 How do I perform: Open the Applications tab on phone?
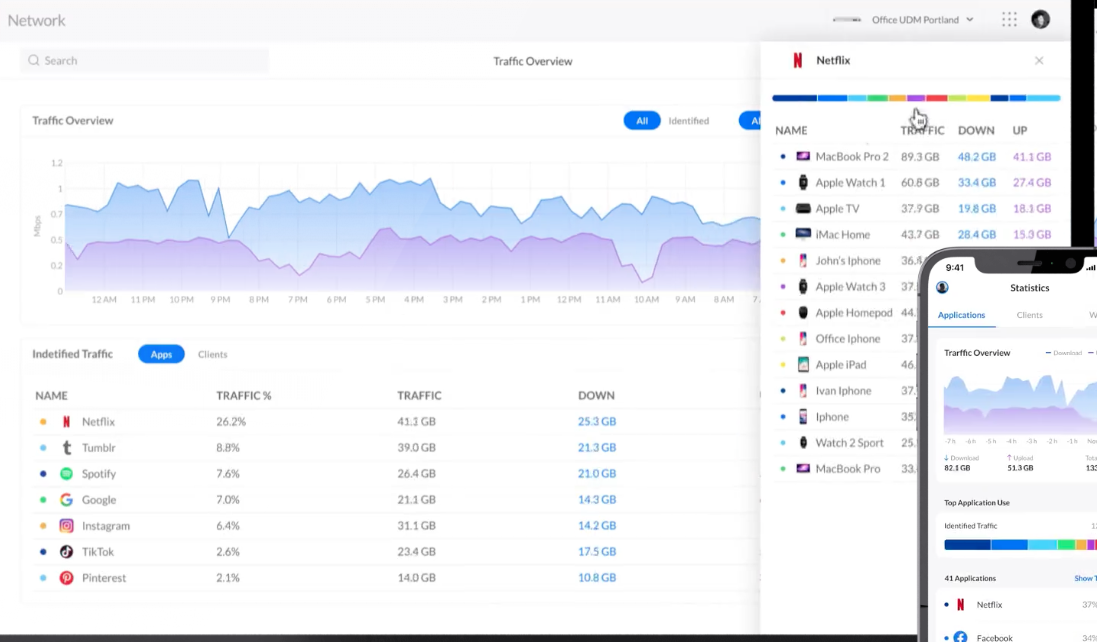pyautogui.click(x=961, y=315)
